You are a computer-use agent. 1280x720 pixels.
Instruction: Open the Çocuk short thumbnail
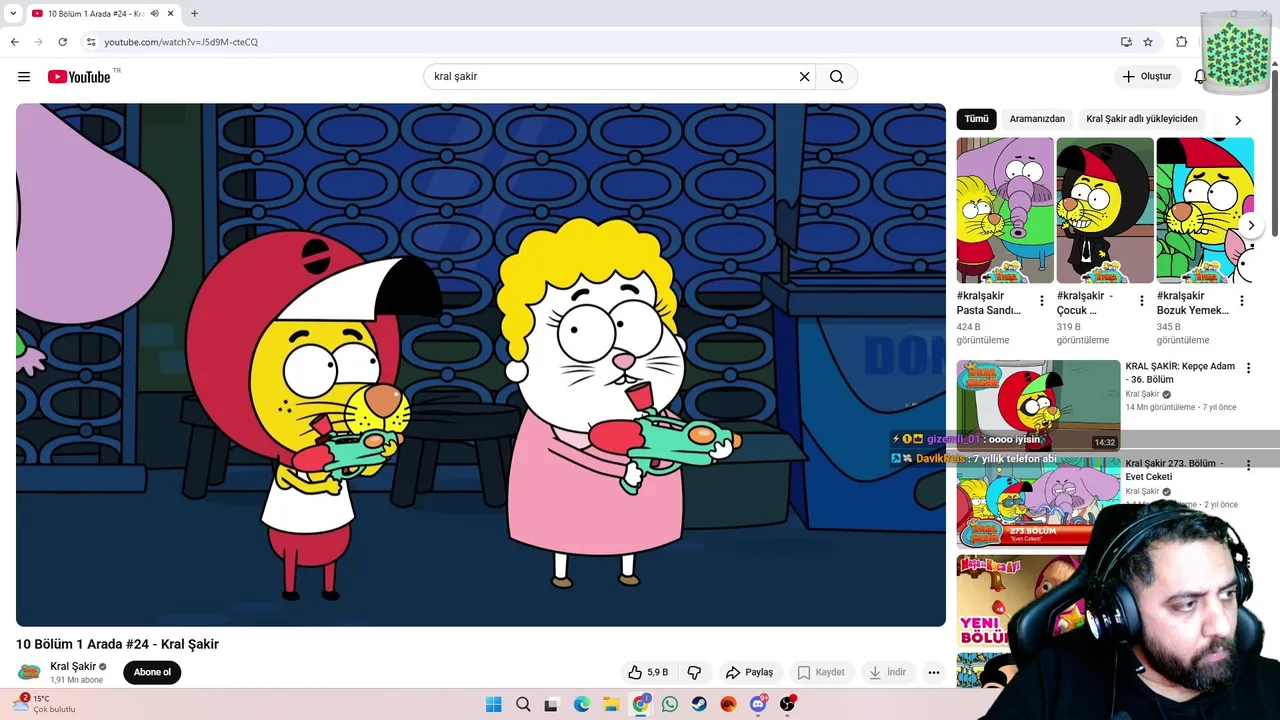[1105, 211]
